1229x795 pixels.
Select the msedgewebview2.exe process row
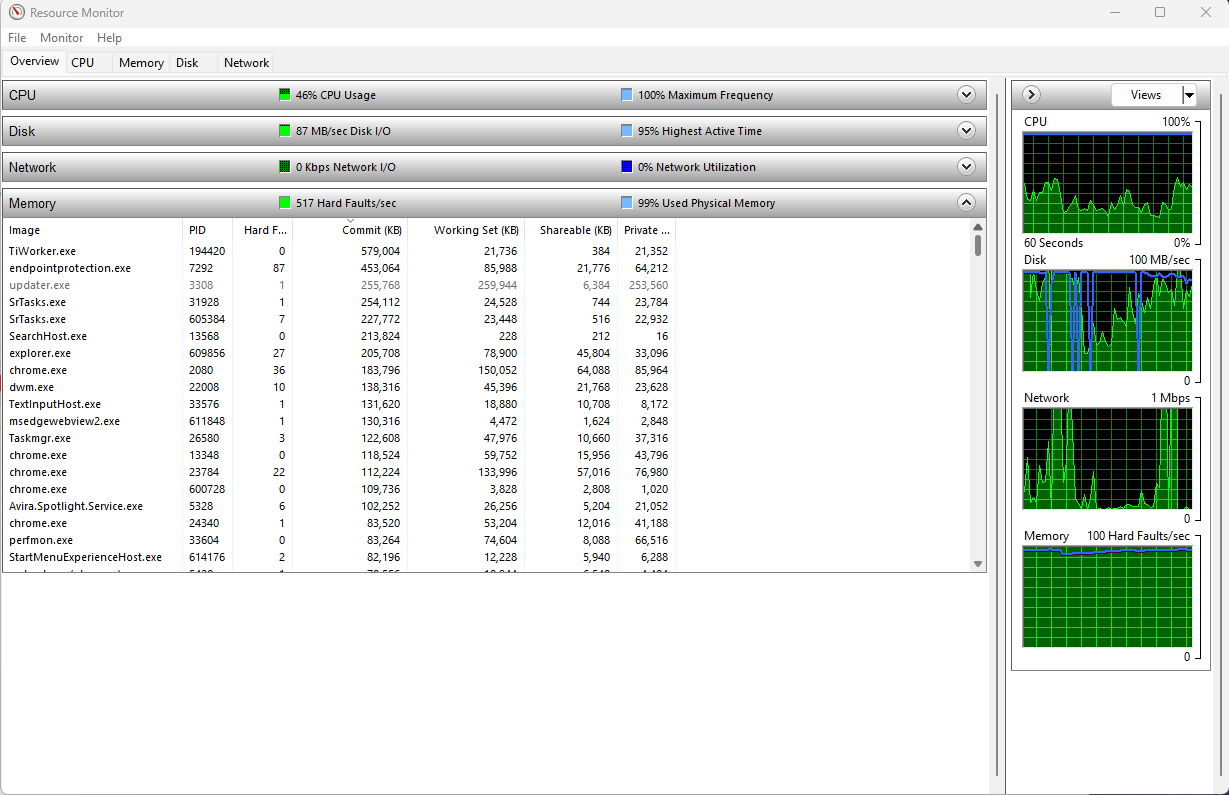click(x=338, y=421)
